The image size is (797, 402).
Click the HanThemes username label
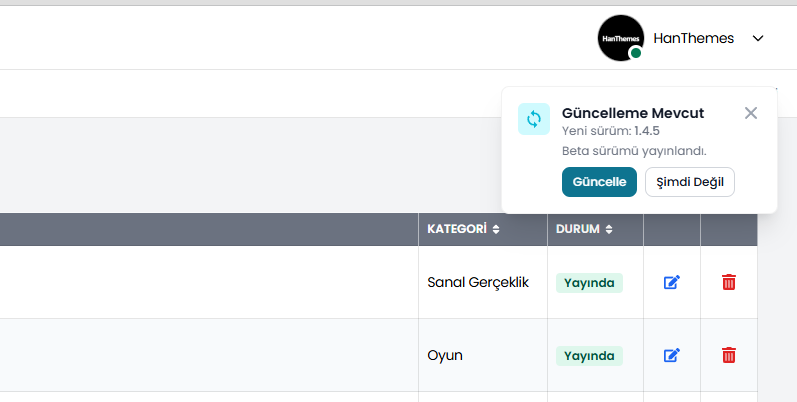[693, 38]
